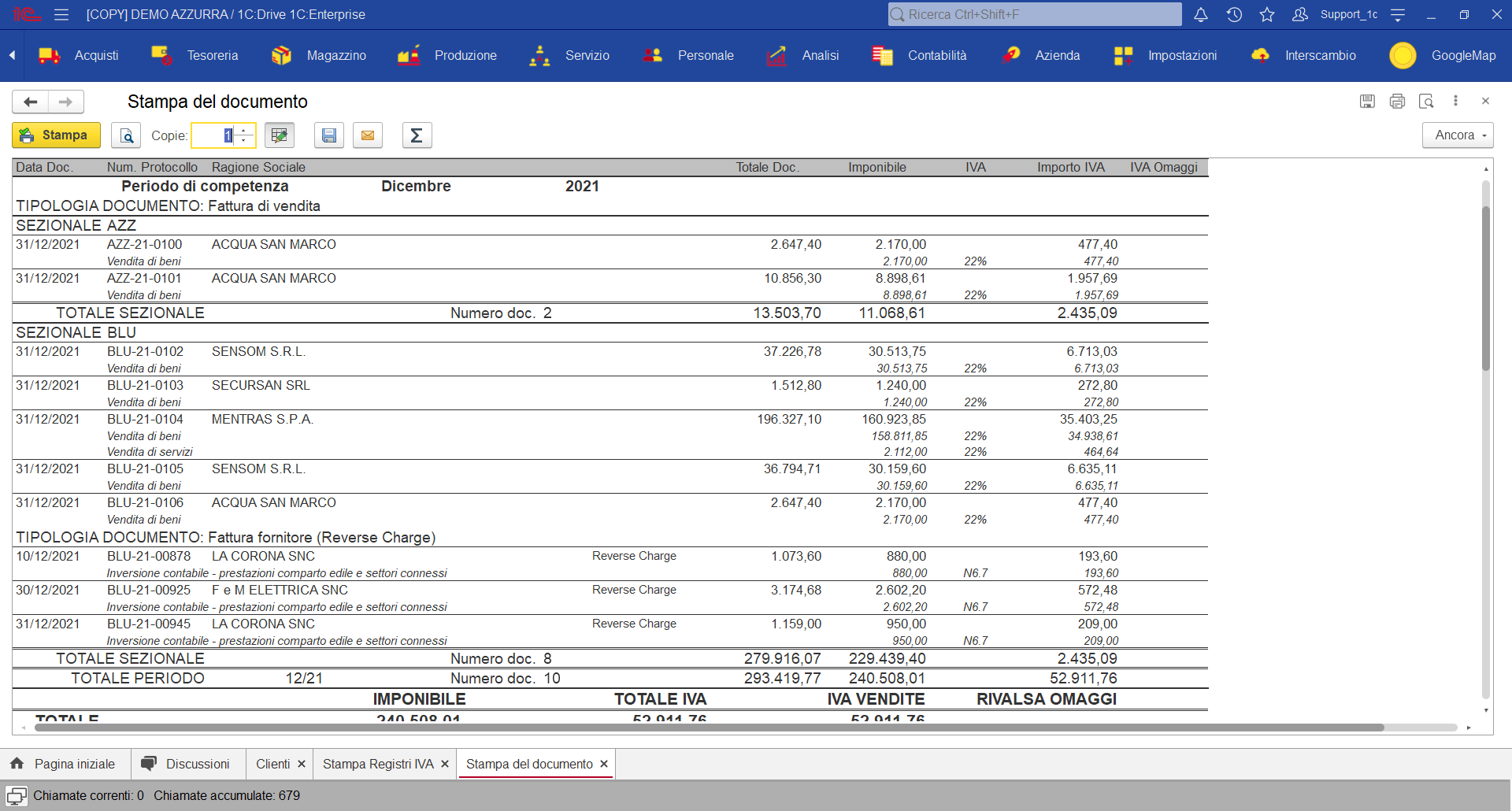Toggle the edit mode icon button

pos(280,135)
